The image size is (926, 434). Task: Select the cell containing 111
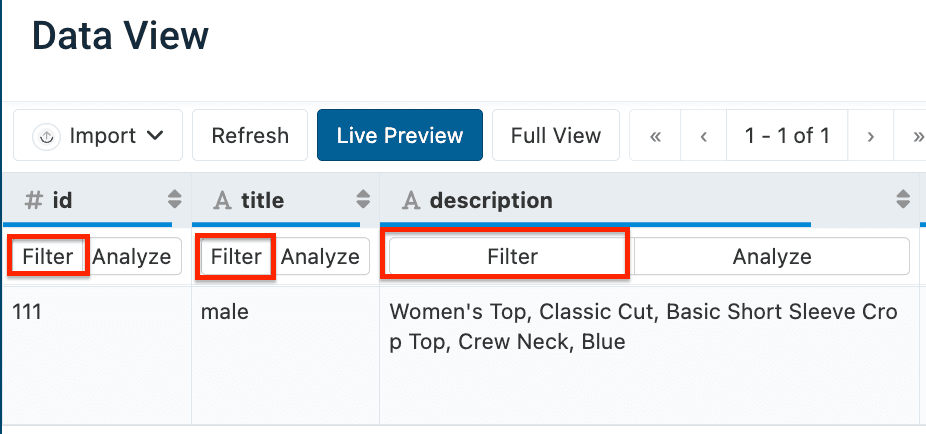[x=28, y=312]
